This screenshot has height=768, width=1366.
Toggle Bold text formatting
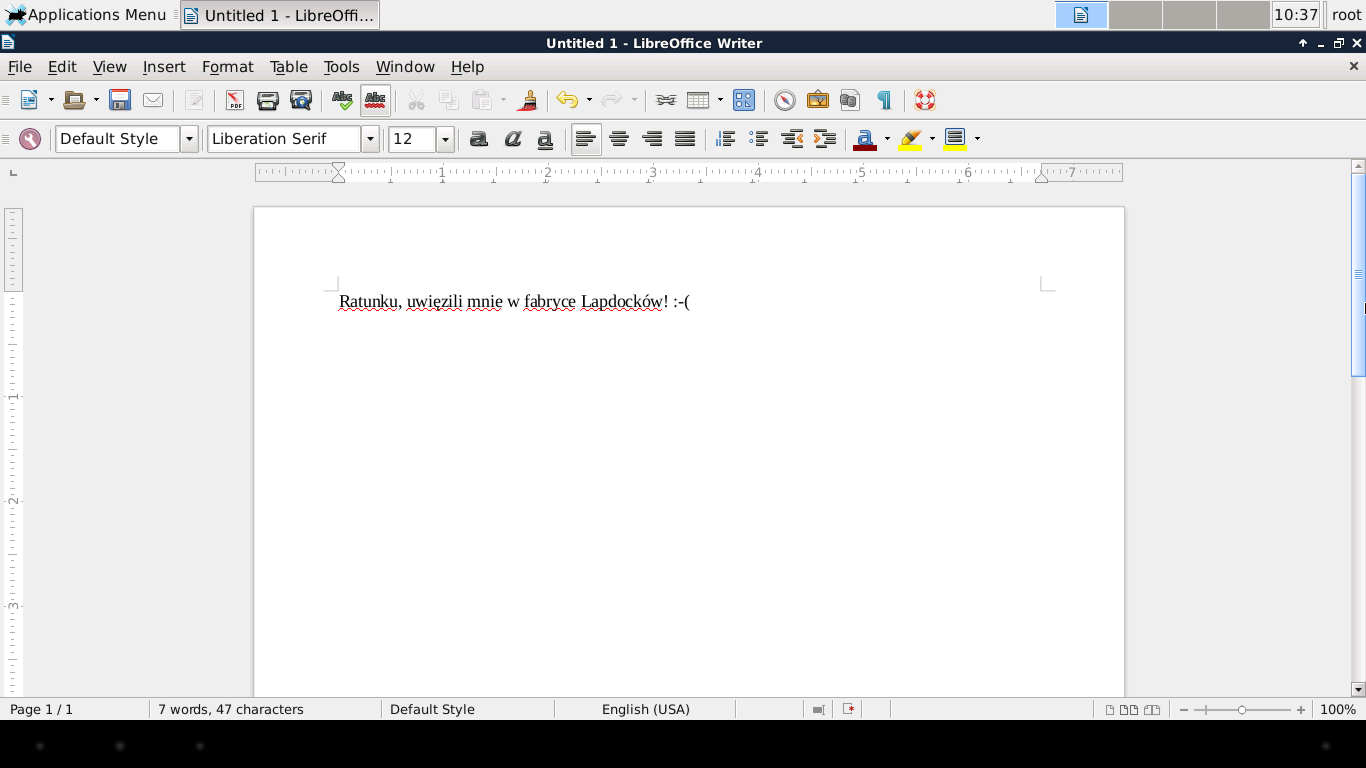click(479, 139)
